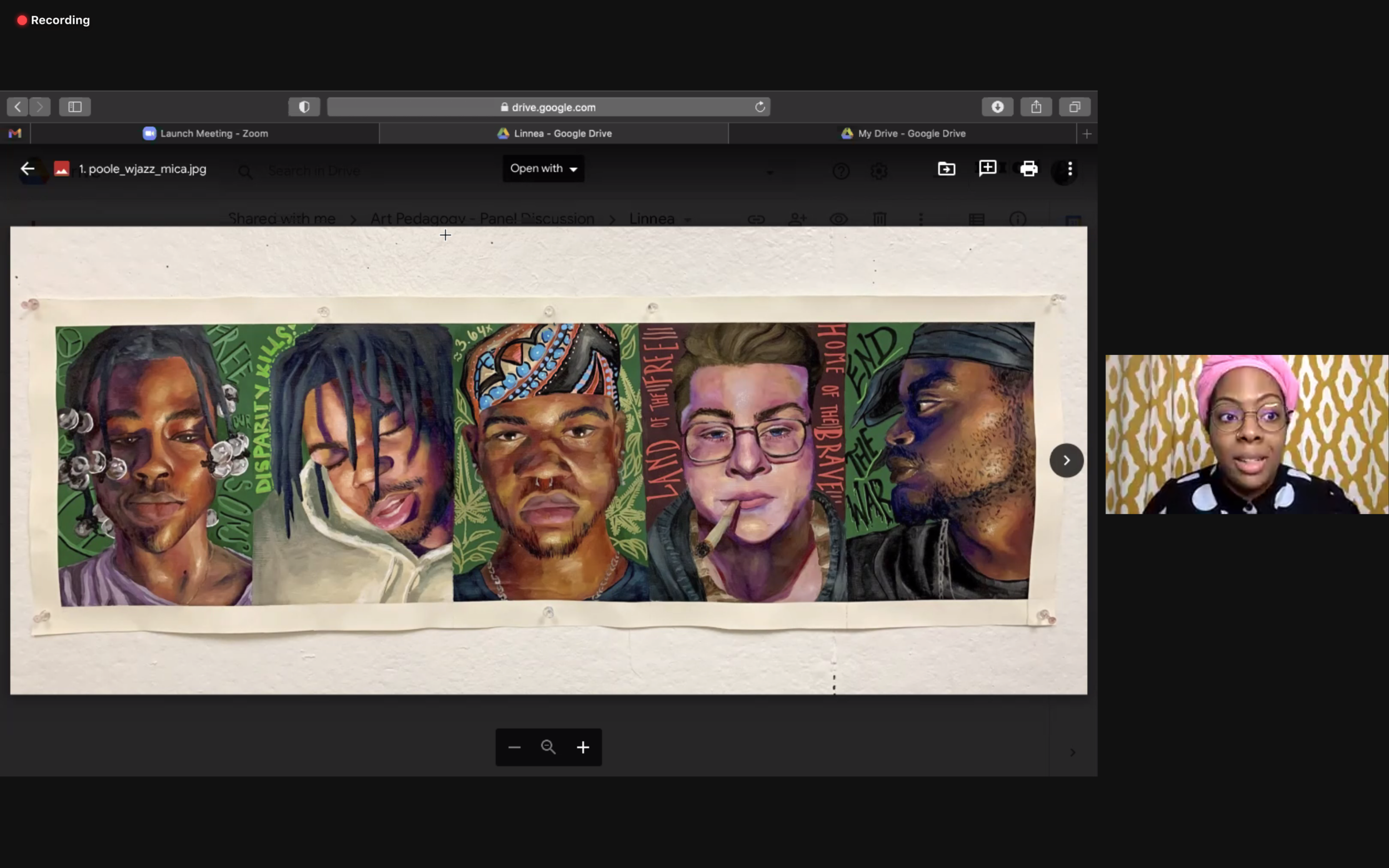The image size is (1389, 868).
Task: Switch to My Drive - Google Drive tab
Action: 903,133
